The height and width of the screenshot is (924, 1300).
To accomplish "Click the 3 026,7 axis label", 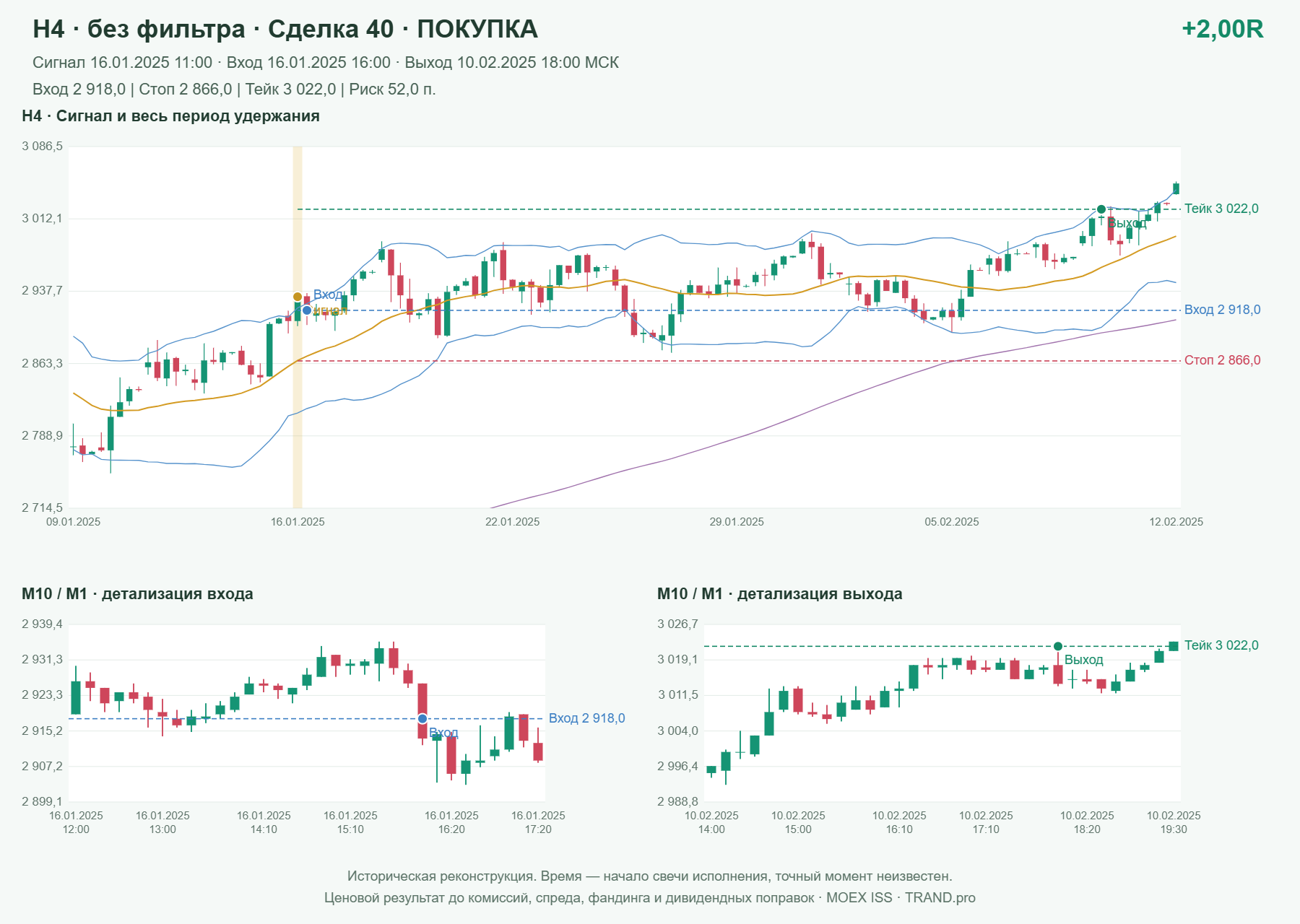I will [678, 624].
